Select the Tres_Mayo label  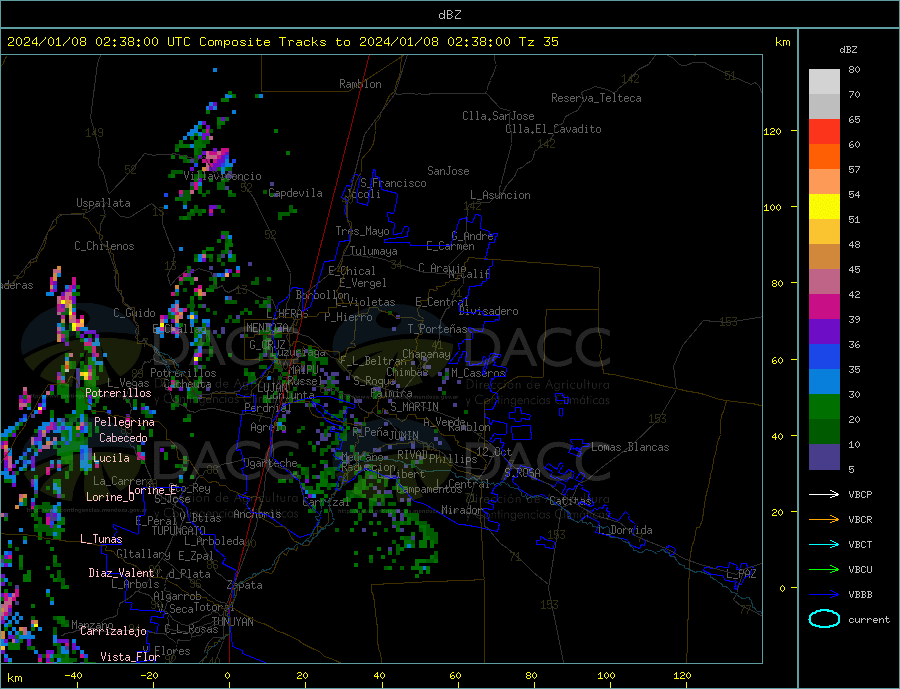click(x=362, y=231)
